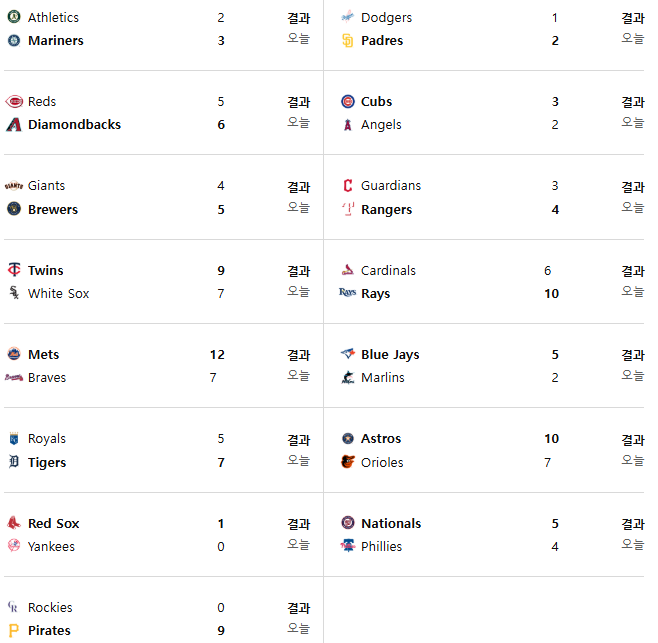Click the Diamondbacks team logo
Viewport: 658px width, 643px height.
14,125
